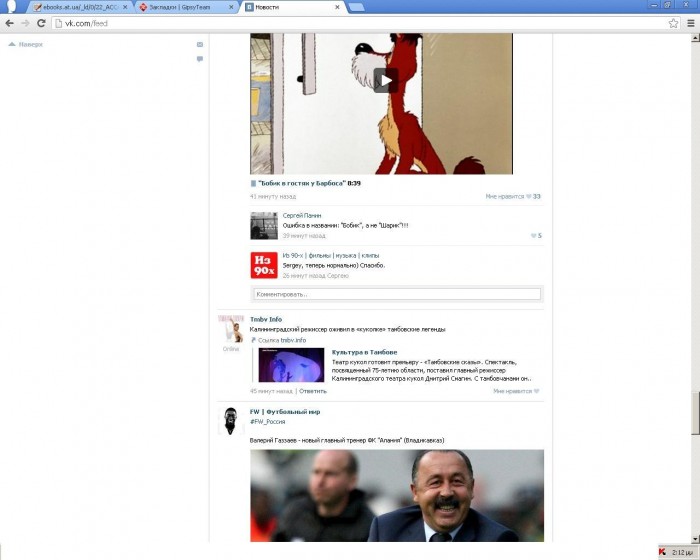This screenshot has height=560, width=700.
Task: Open the puppet theatre article thumbnail
Action: 291,365
